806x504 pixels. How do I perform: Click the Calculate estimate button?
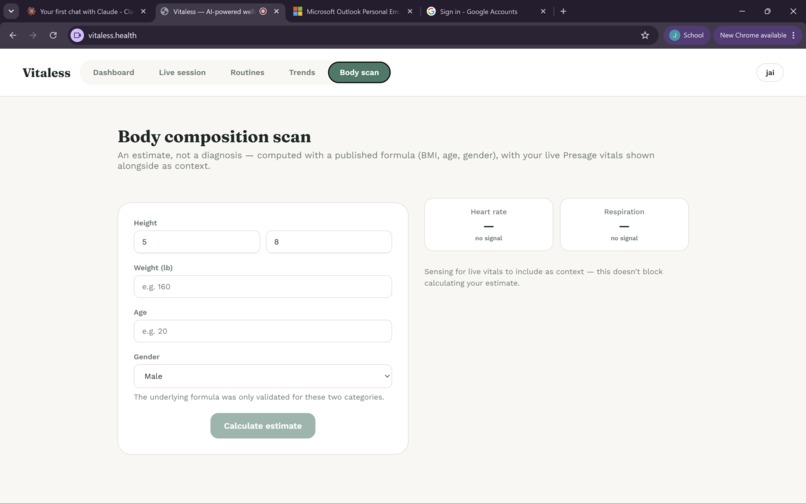click(x=263, y=426)
